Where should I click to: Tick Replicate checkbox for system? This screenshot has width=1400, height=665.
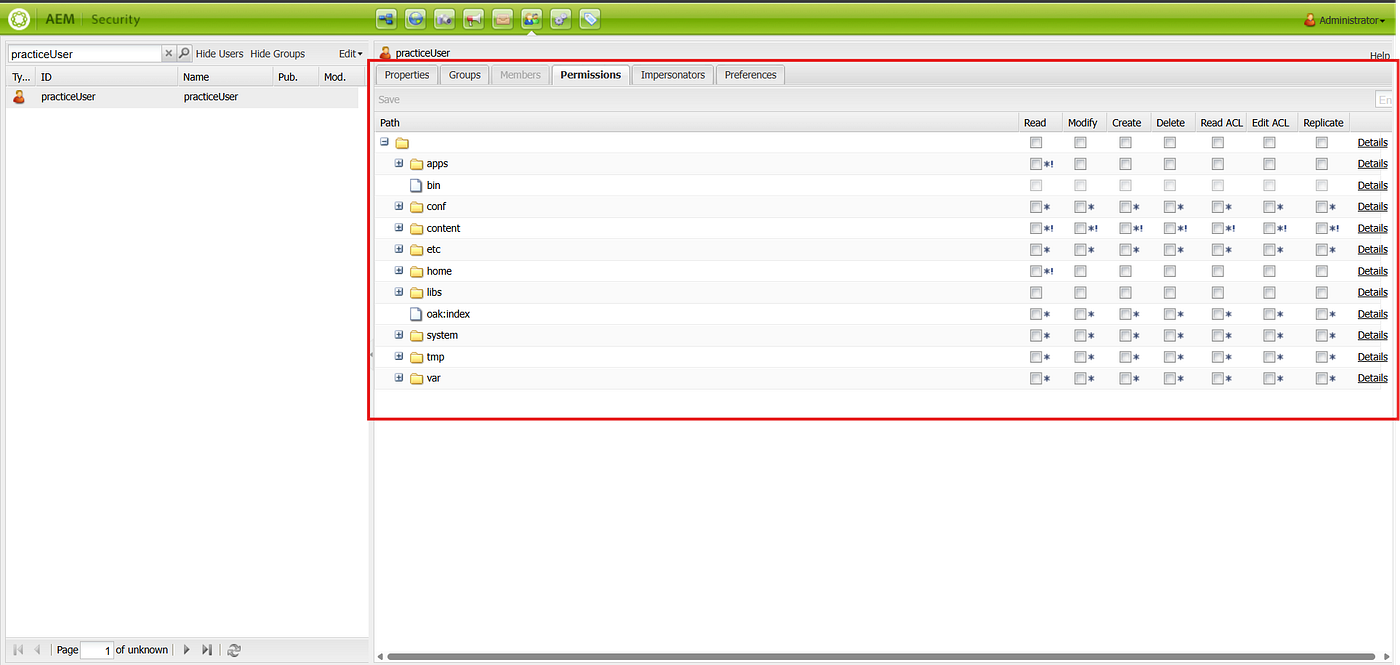click(1321, 335)
